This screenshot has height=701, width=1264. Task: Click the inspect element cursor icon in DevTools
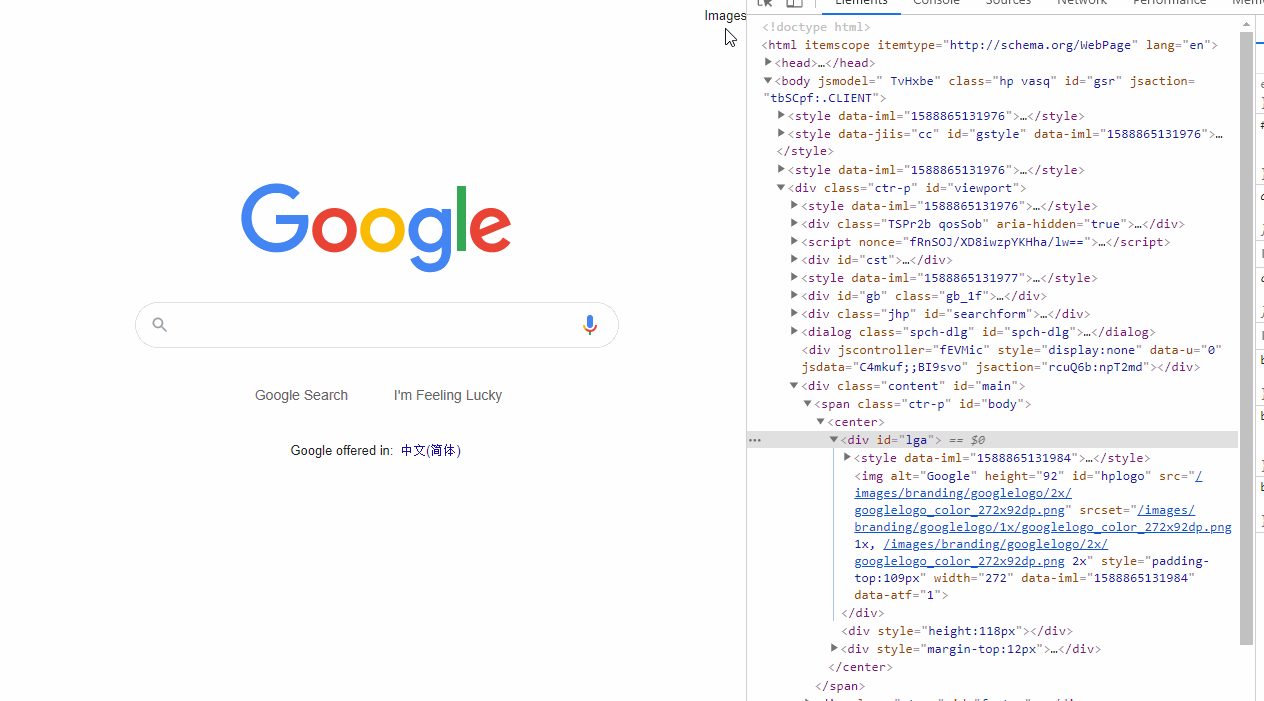pos(765,3)
